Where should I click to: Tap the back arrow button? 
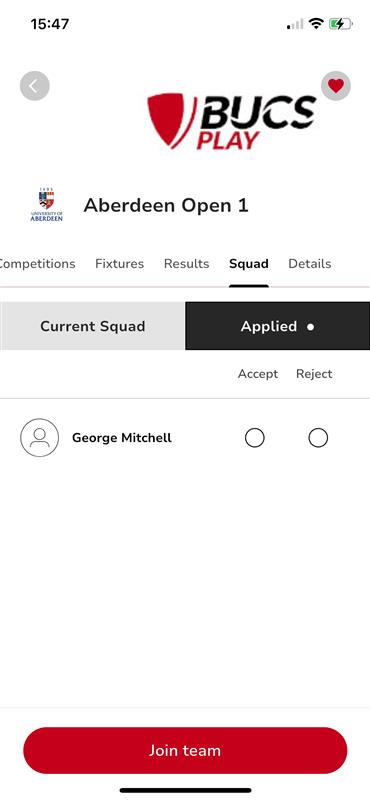coord(35,86)
